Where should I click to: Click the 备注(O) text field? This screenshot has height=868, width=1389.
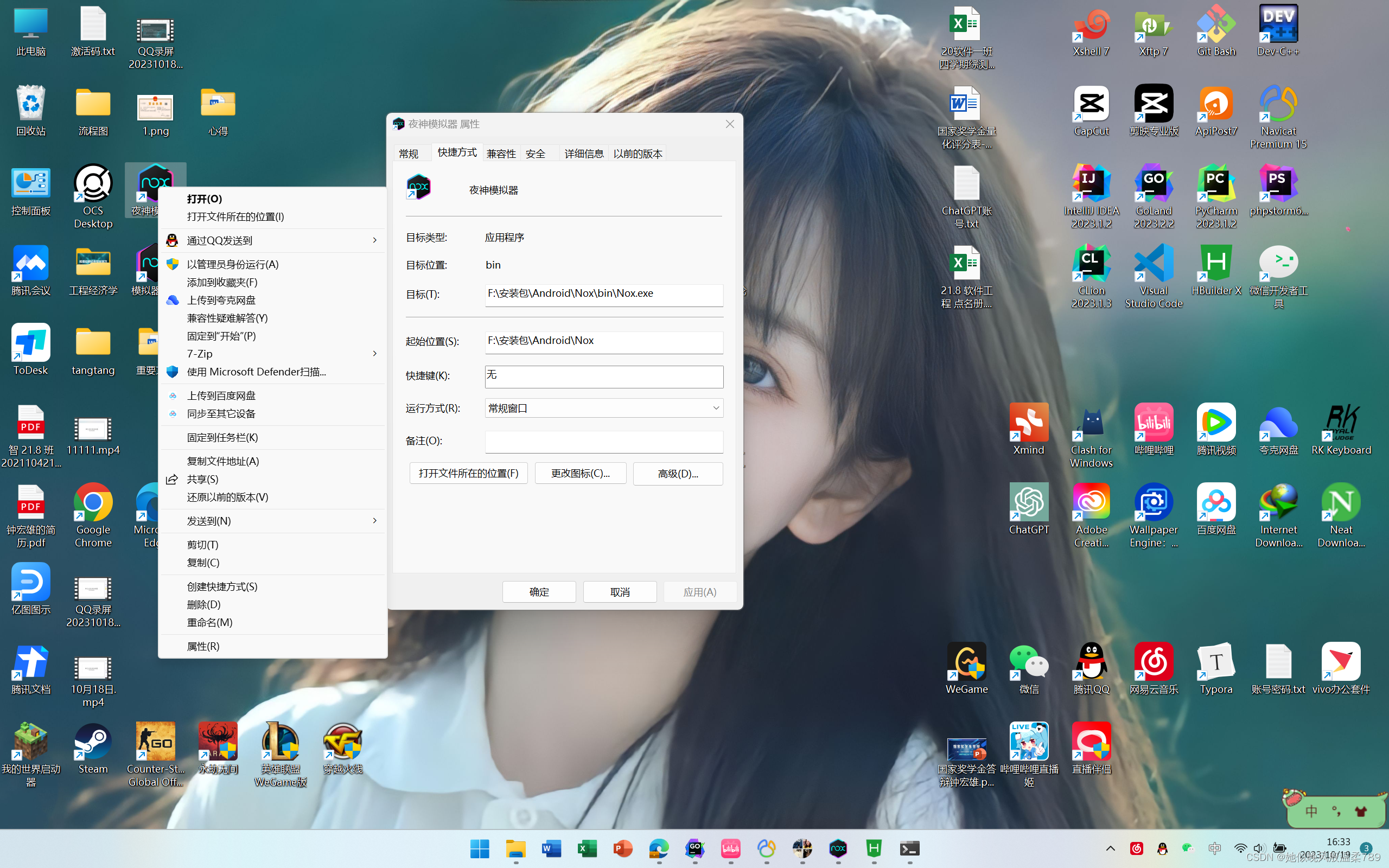tap(604, 442)
